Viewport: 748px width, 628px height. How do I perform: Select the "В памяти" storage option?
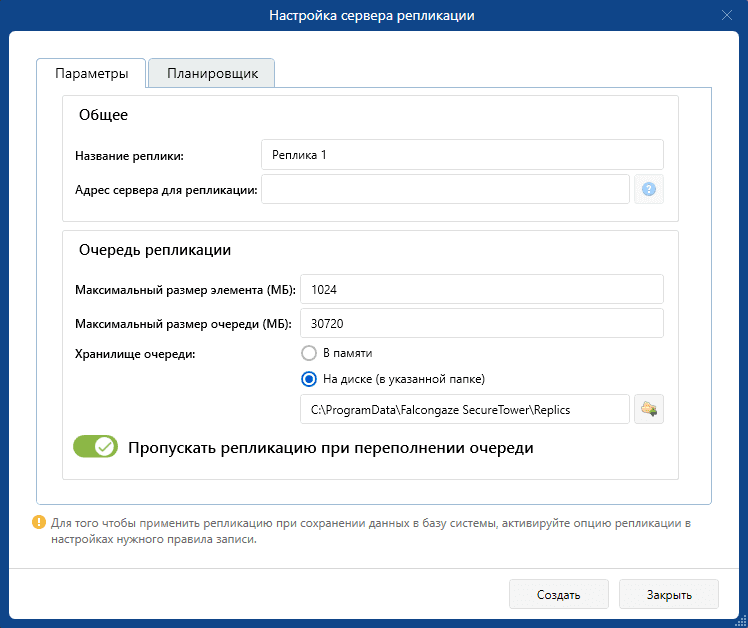pos(309,353)
